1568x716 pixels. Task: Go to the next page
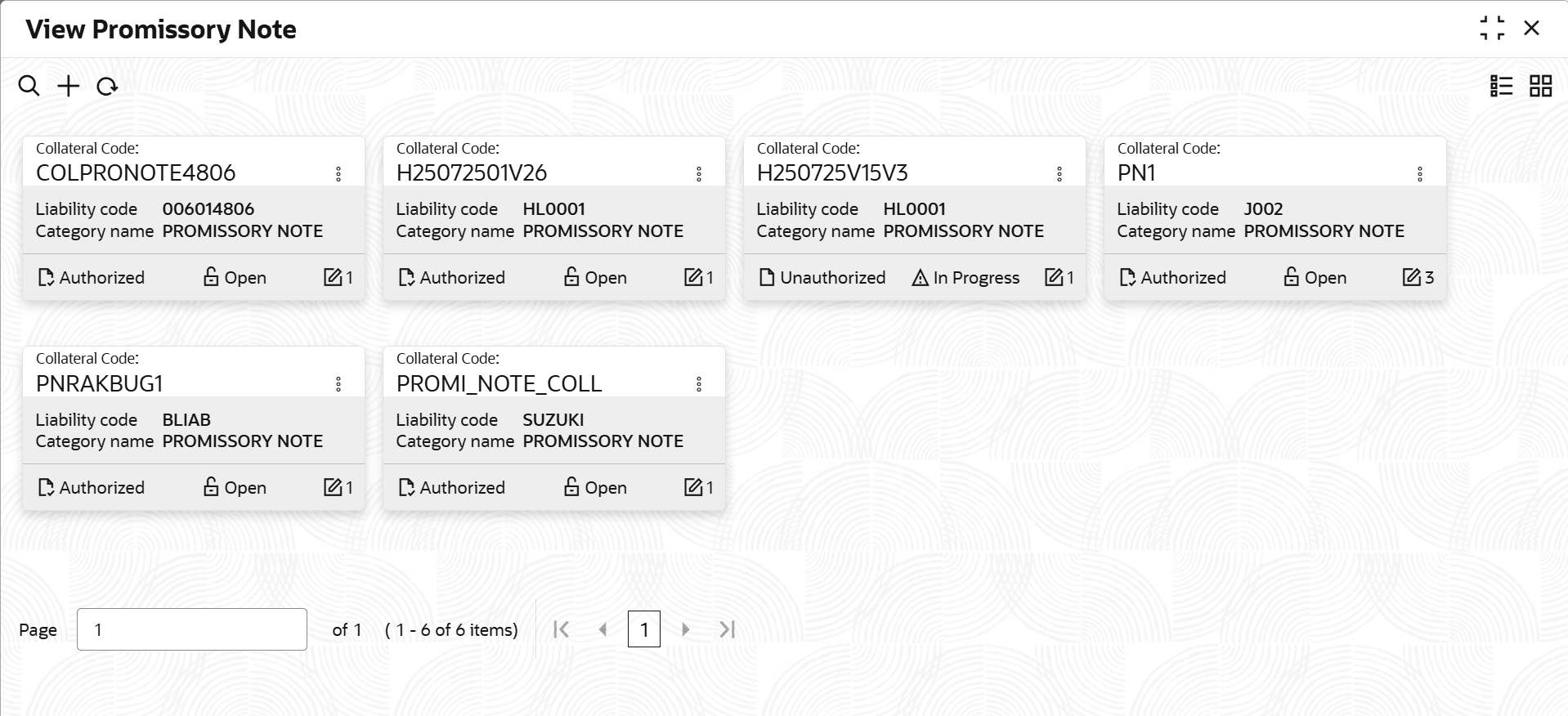click(685, 629)
